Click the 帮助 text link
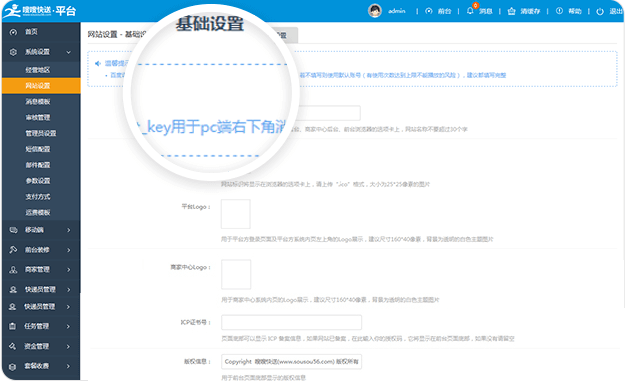Screen dimensions: 626x381 575,11
